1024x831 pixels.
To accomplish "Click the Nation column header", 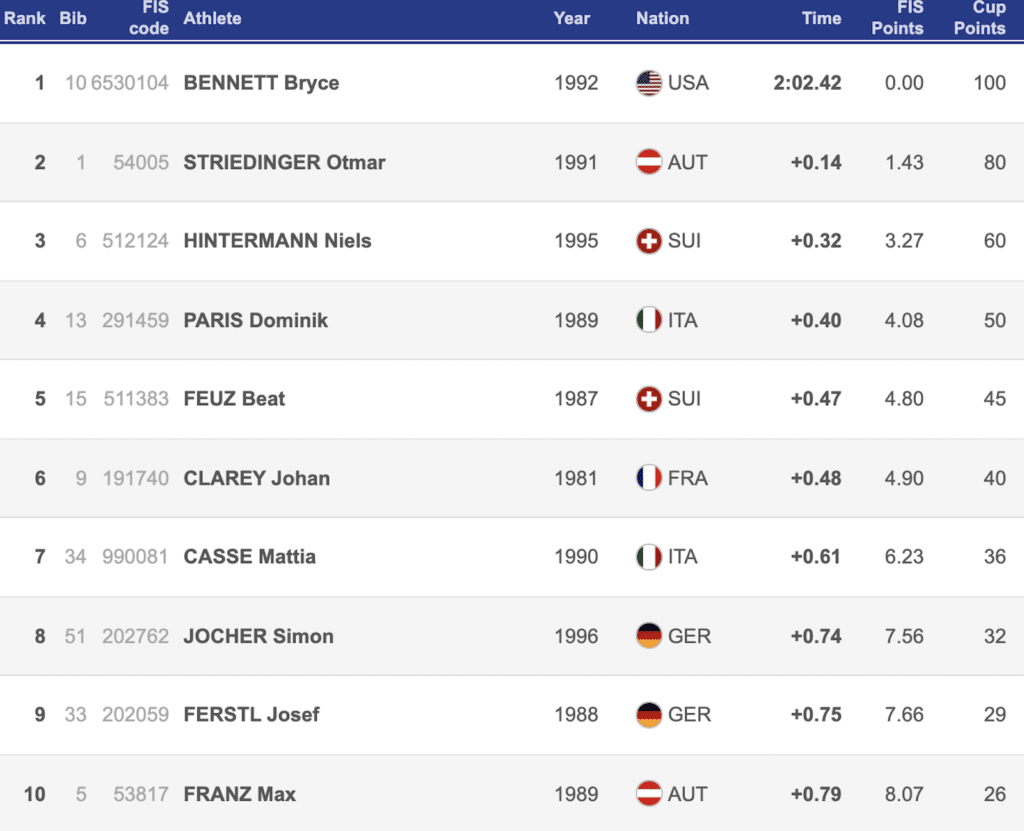I will 662,18.
